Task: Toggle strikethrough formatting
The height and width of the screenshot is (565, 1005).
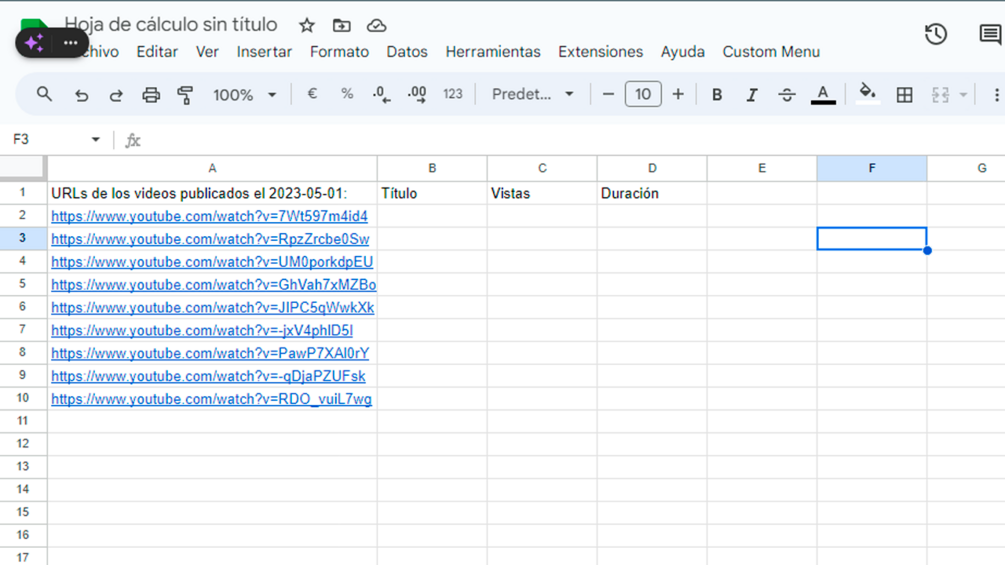Action: (x=786, y=95)
